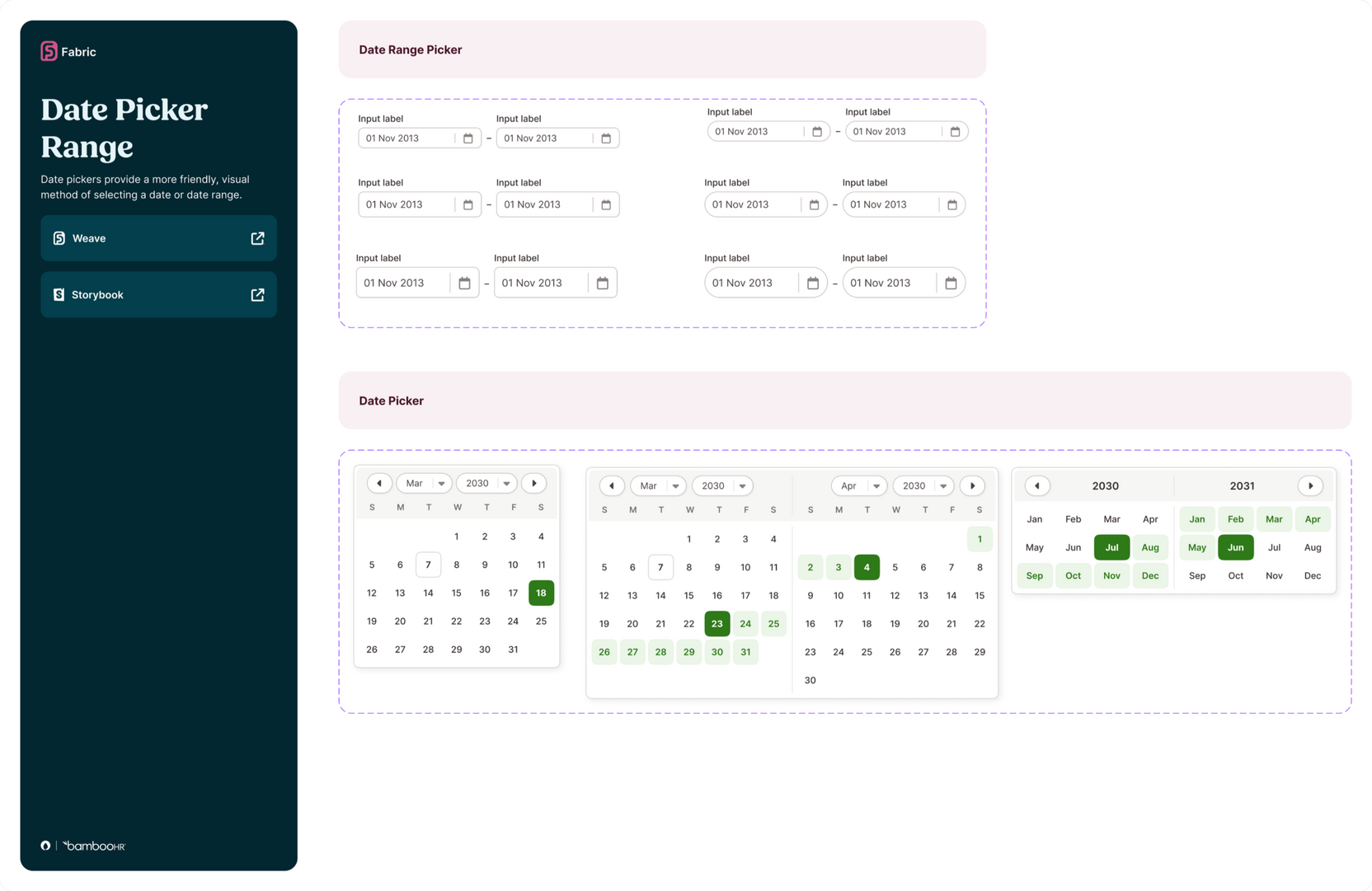Click the next-month arrow on the single calendar
This screenshot has width=1372, height=891.
(534, 483)
